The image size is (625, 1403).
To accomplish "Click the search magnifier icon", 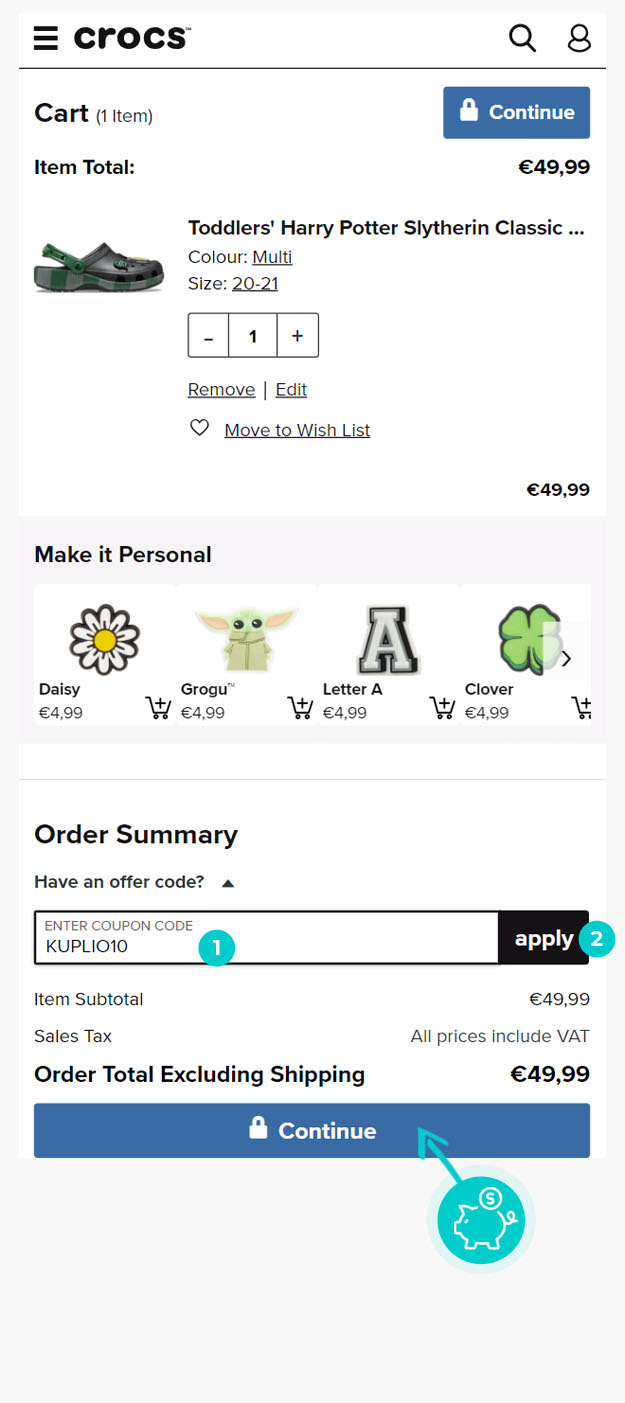I will tap(522, 39).
